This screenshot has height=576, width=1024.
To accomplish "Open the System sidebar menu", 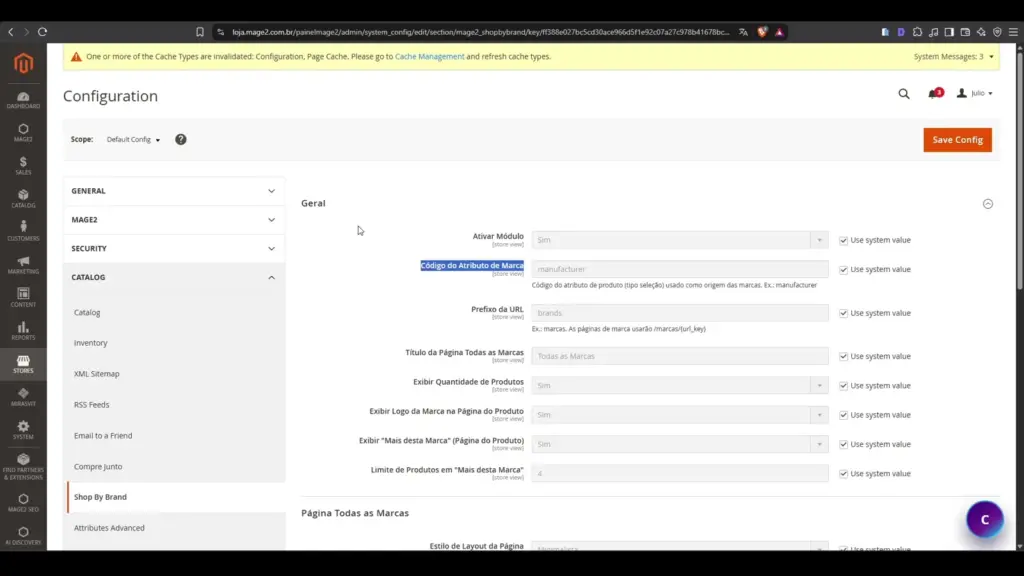I will [x=24, y=430].
